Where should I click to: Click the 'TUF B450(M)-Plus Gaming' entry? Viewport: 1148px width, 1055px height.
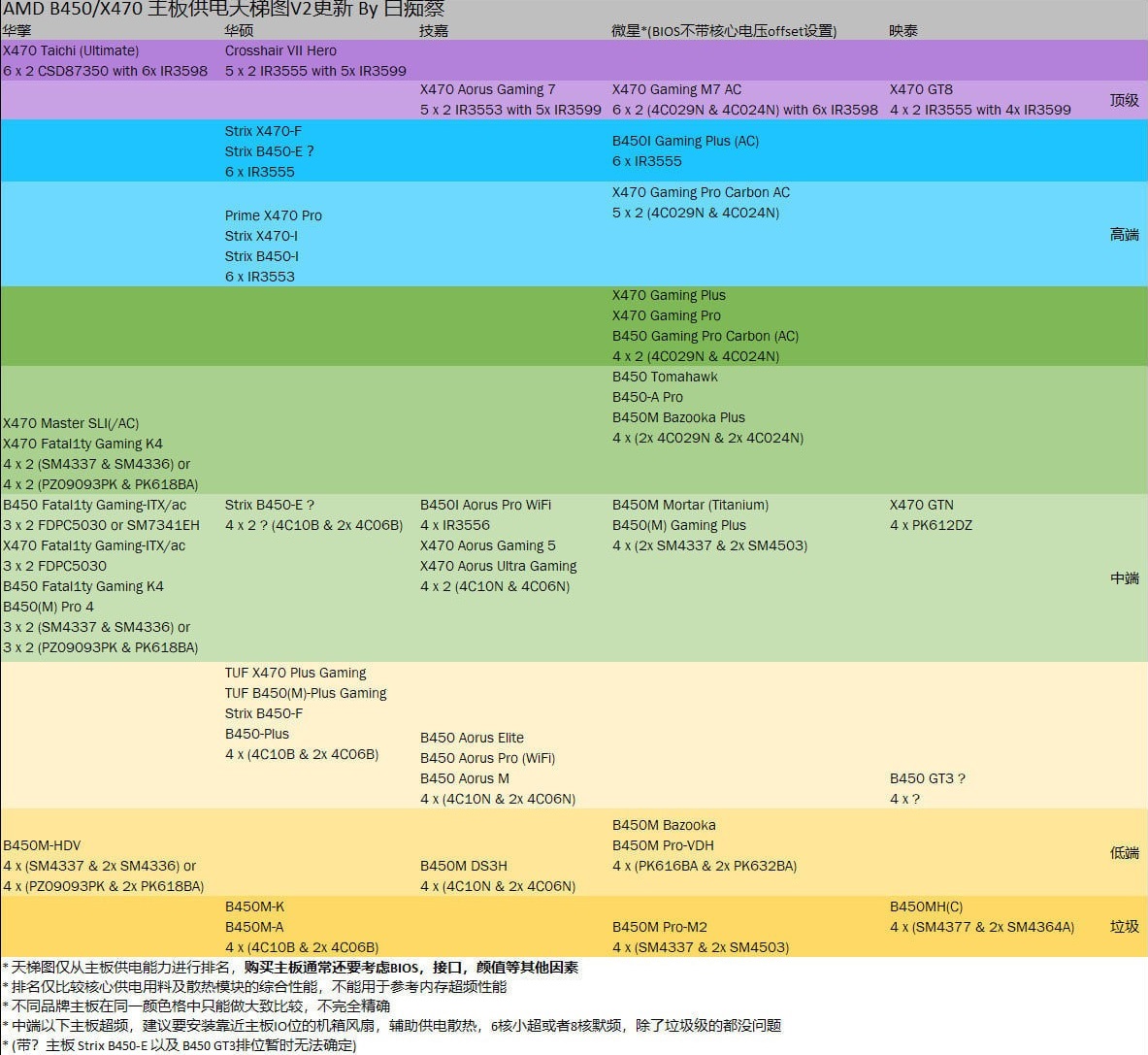pos(306,693)
